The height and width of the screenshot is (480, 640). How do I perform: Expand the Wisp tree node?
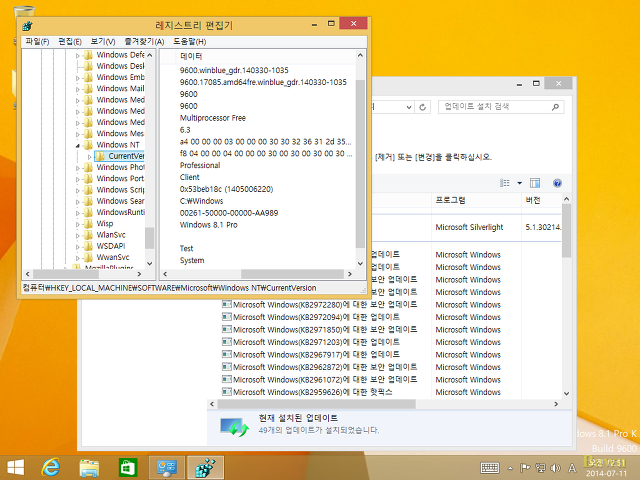click(x=78, y=224)
